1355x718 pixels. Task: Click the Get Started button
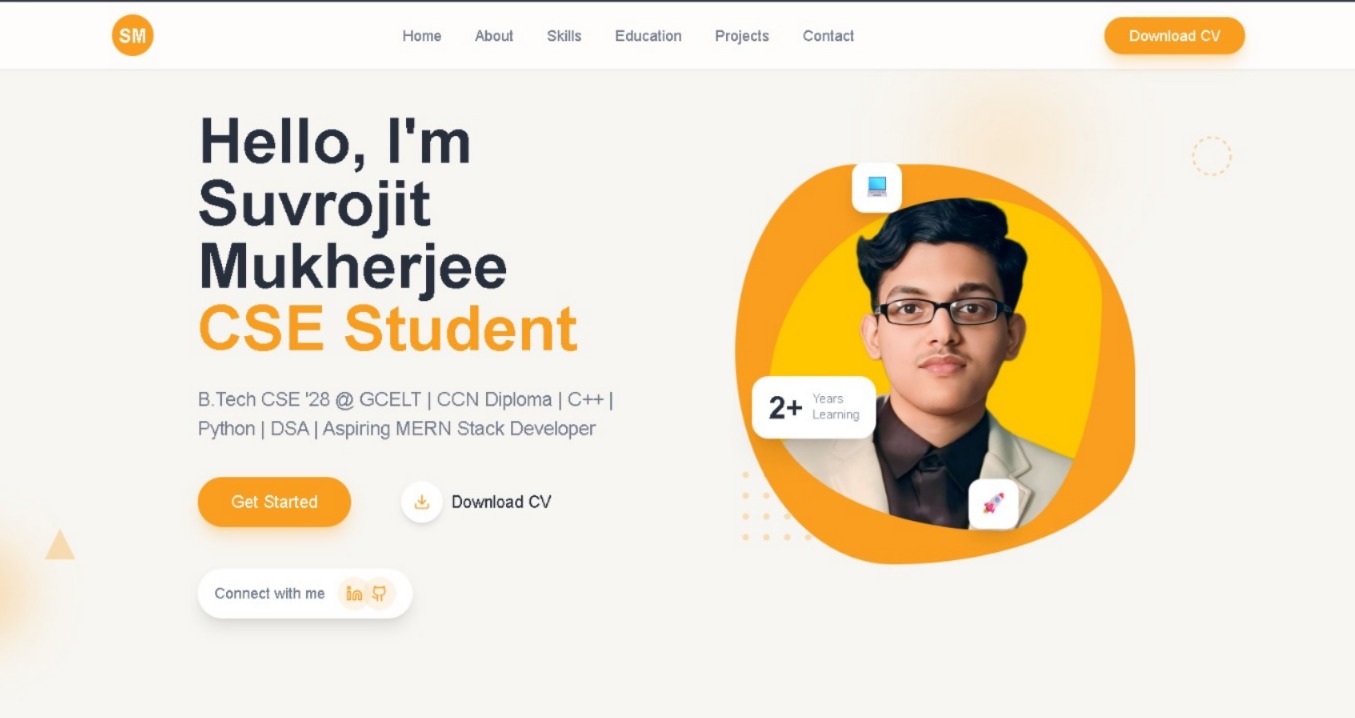pyautogui.click(x=274, y=502)
